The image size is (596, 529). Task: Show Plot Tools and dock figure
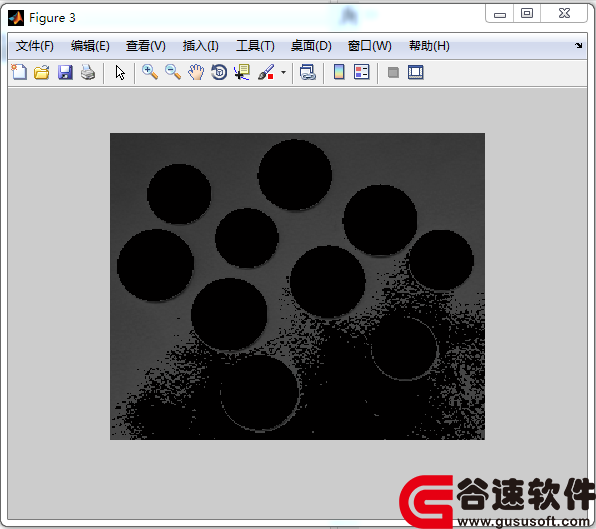click(415, 72)
